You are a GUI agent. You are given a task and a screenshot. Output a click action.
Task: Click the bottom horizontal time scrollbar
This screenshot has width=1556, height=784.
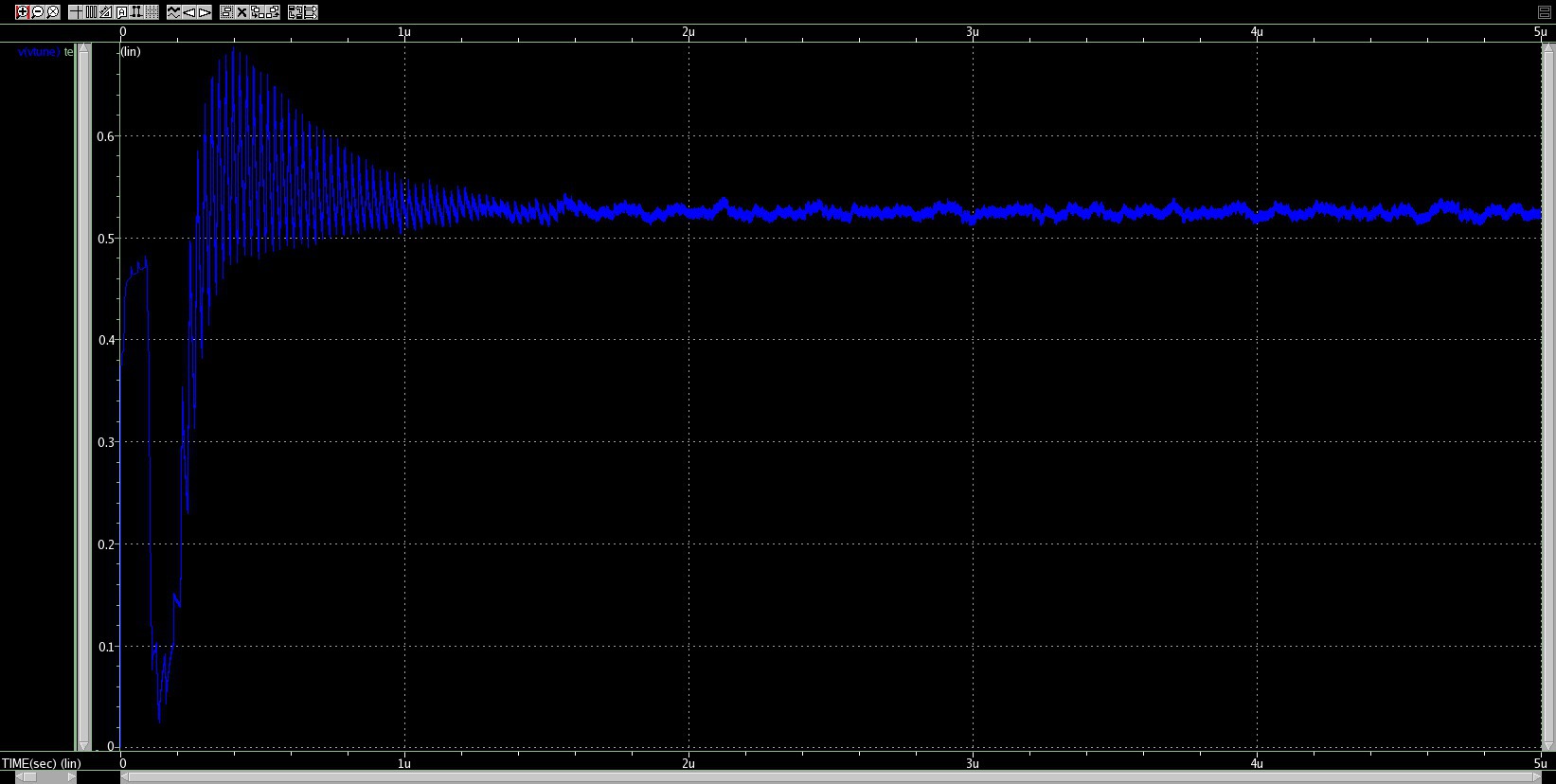pyautogui.click(x=833, y=777)
